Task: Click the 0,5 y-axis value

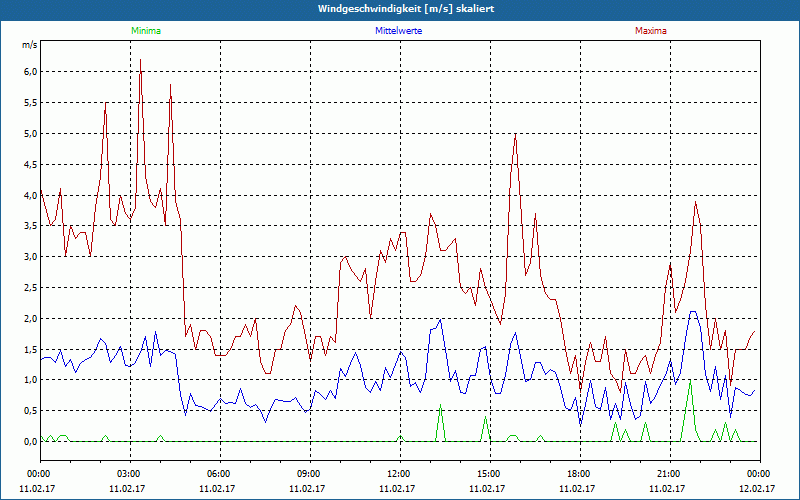Action: point(31,411)
